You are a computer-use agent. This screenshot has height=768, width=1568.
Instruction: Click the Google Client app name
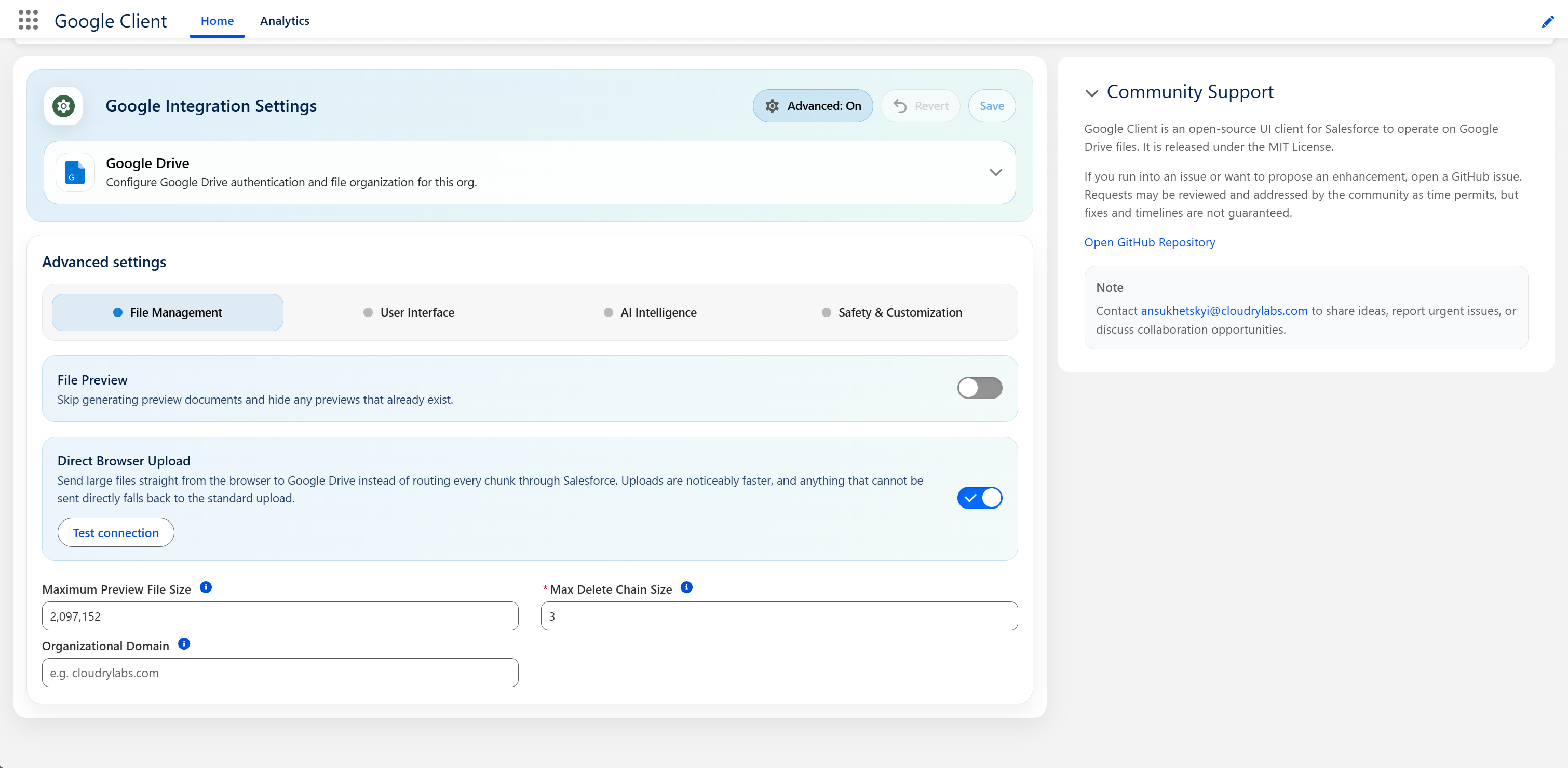click(x=110, y=21)
